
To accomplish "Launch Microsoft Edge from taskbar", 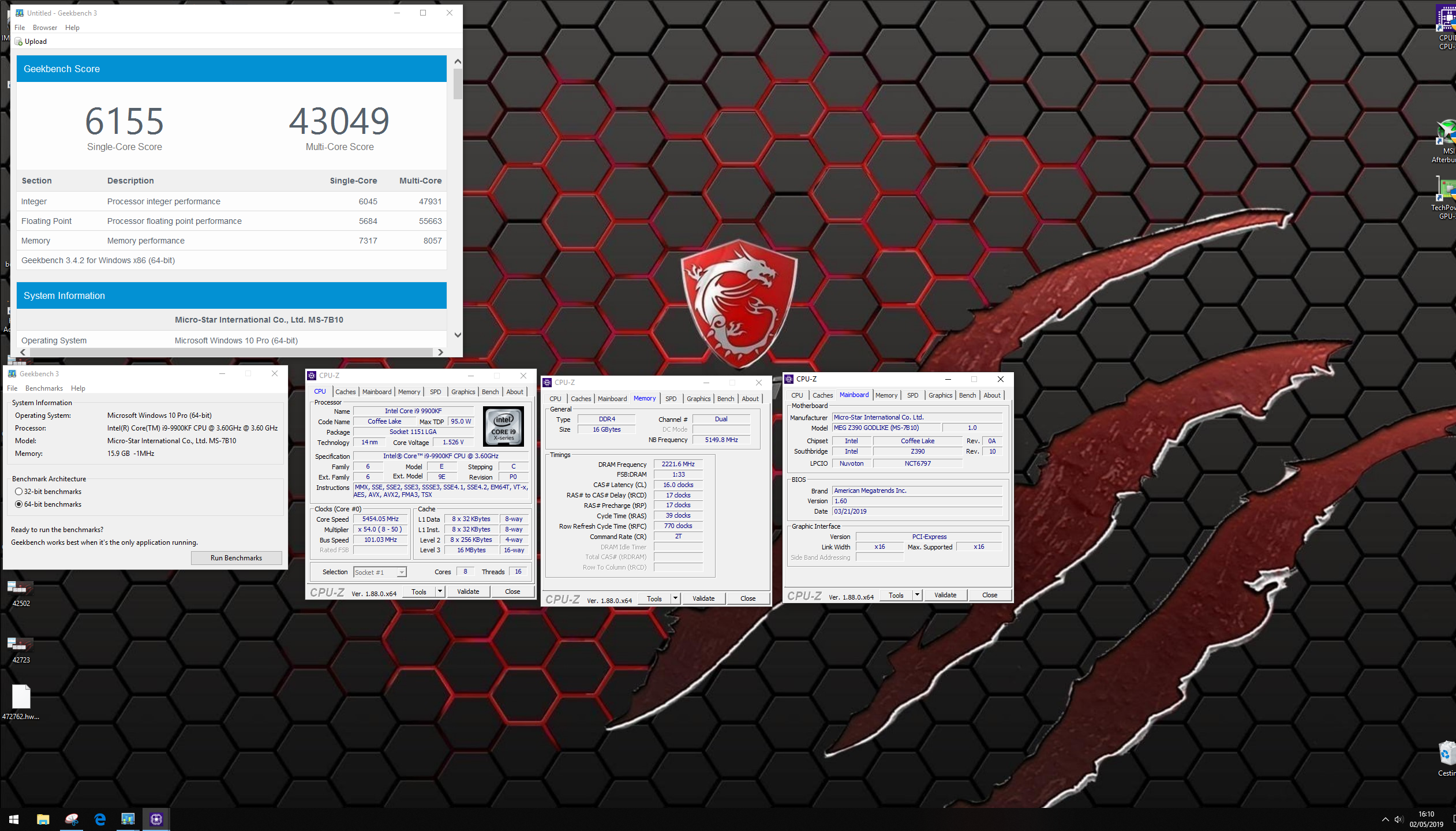I will [100, 819].
